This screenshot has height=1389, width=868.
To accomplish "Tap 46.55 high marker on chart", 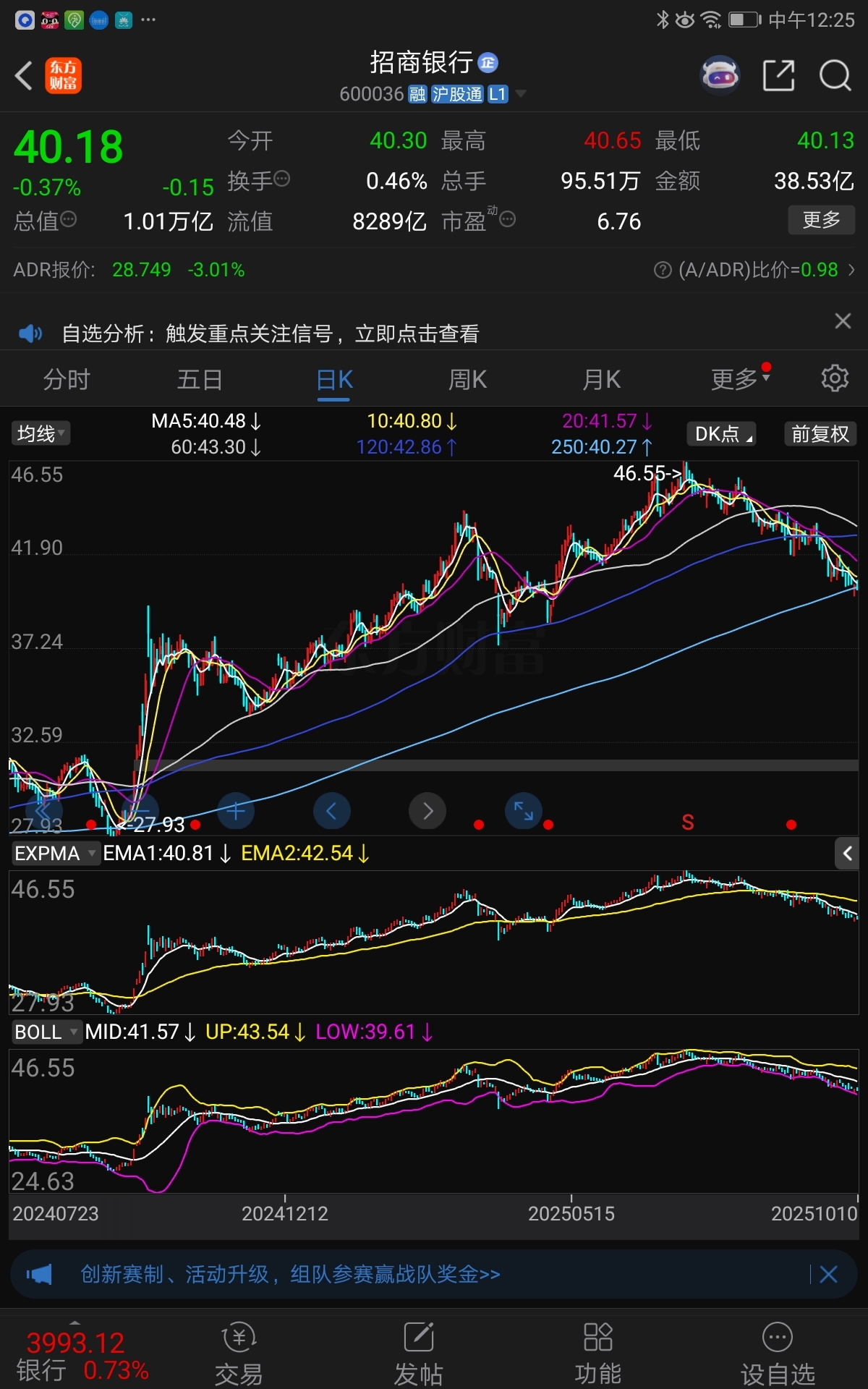I will (647, 473).
